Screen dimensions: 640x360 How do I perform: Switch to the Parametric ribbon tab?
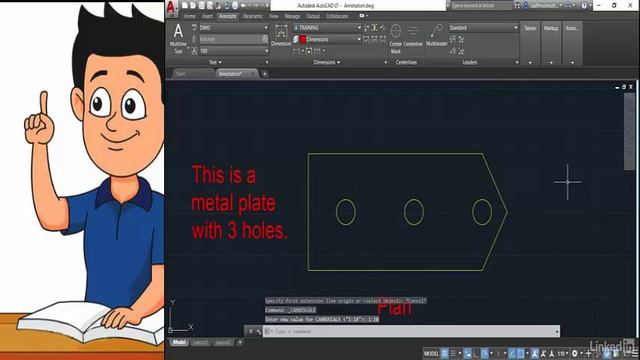(x=253, y=16)
